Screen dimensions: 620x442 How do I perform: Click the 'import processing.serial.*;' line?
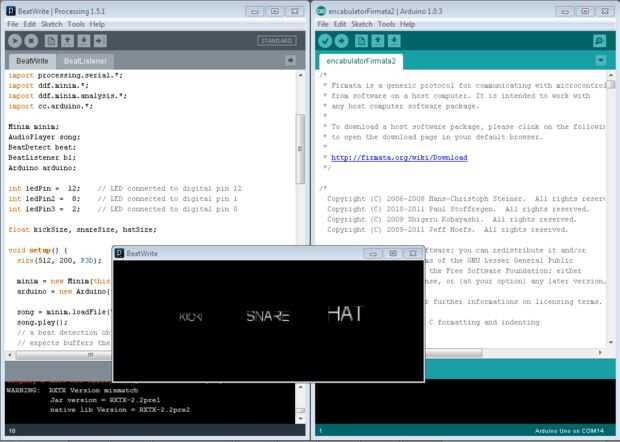pyautogui.click(x=66, y=75)
